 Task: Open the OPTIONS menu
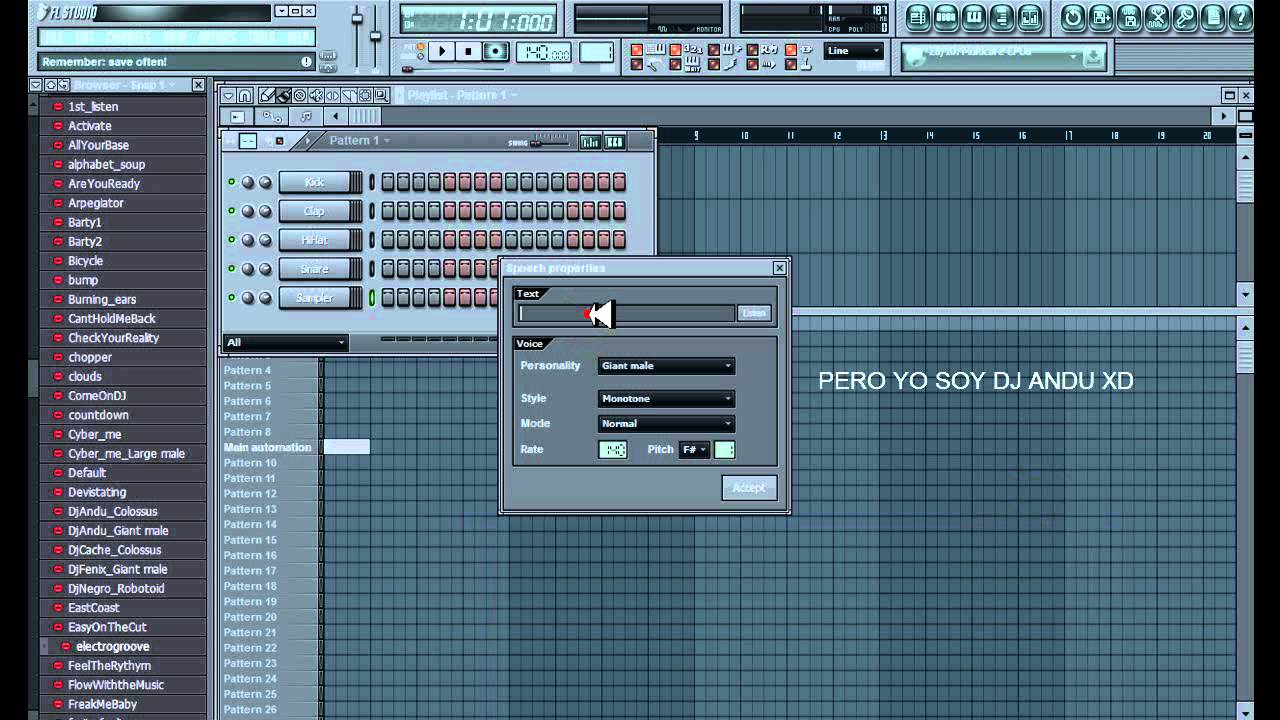[x=217, y=37]
